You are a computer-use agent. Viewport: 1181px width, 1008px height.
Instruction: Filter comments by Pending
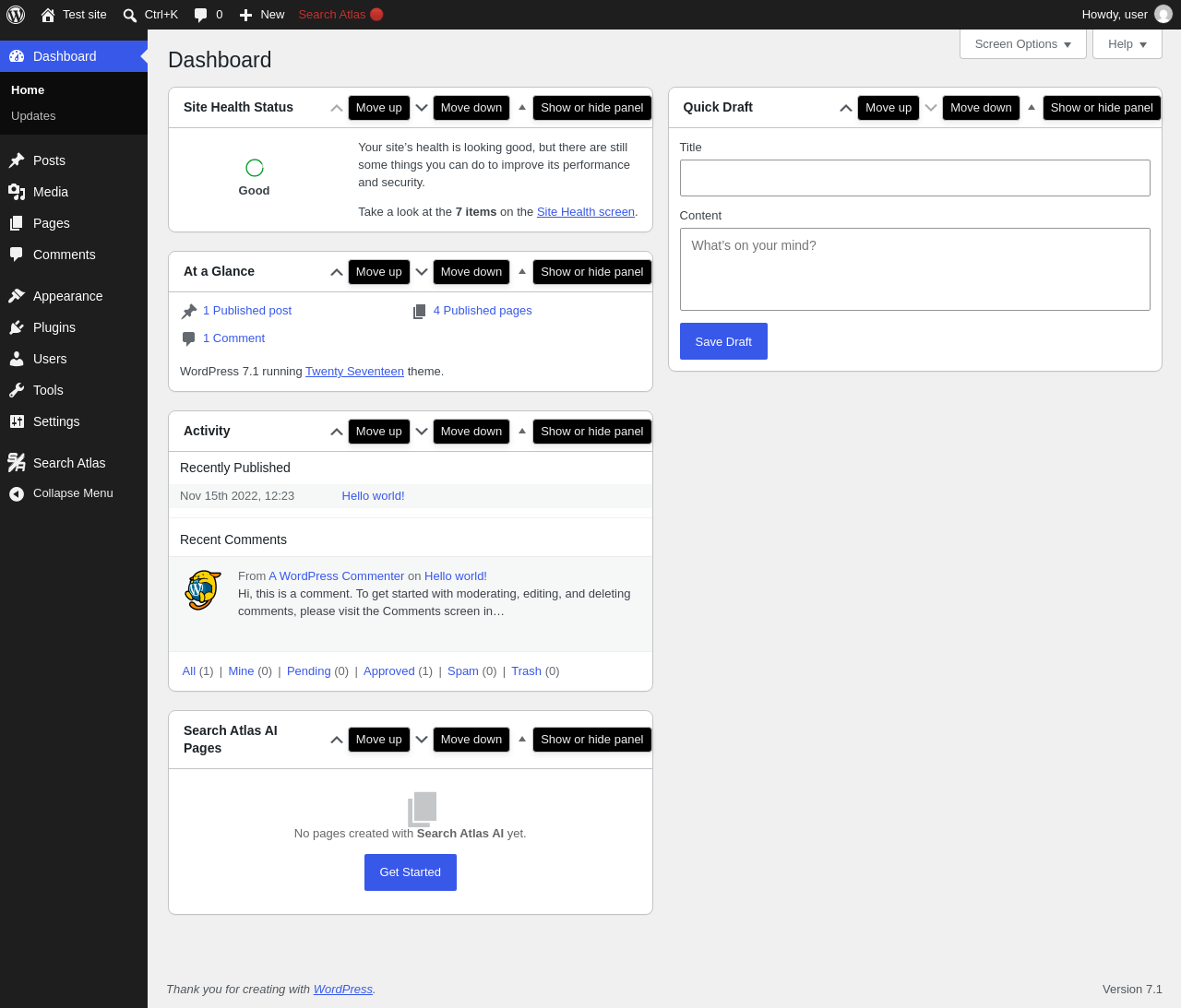309,671
